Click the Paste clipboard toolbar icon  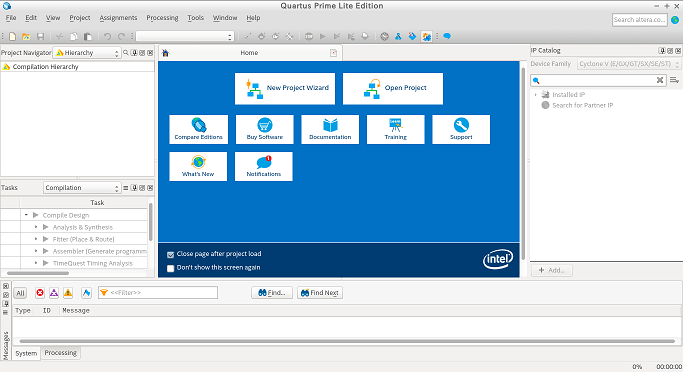[x=88, y=37]
